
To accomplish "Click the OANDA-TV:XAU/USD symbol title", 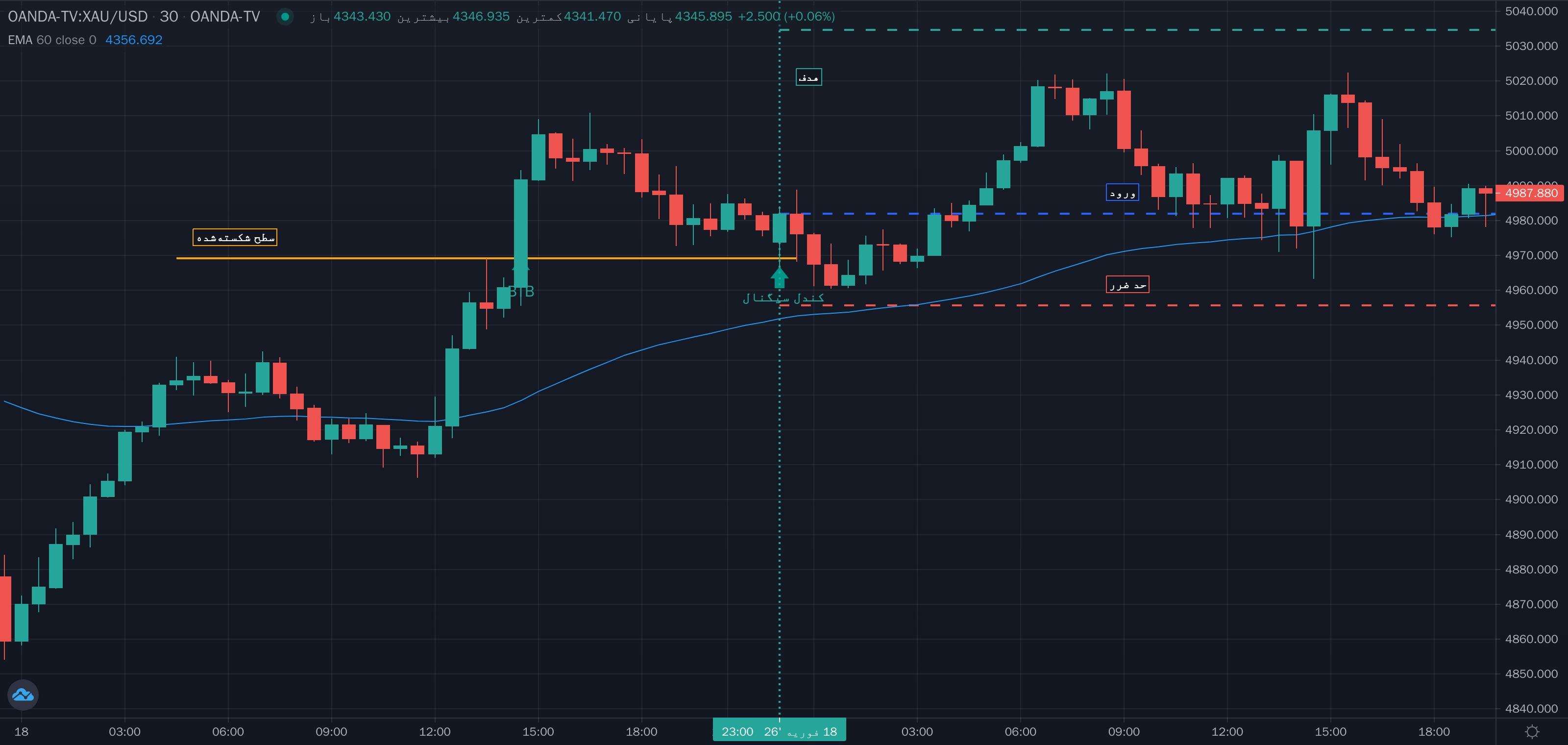I will coord(78,17).
